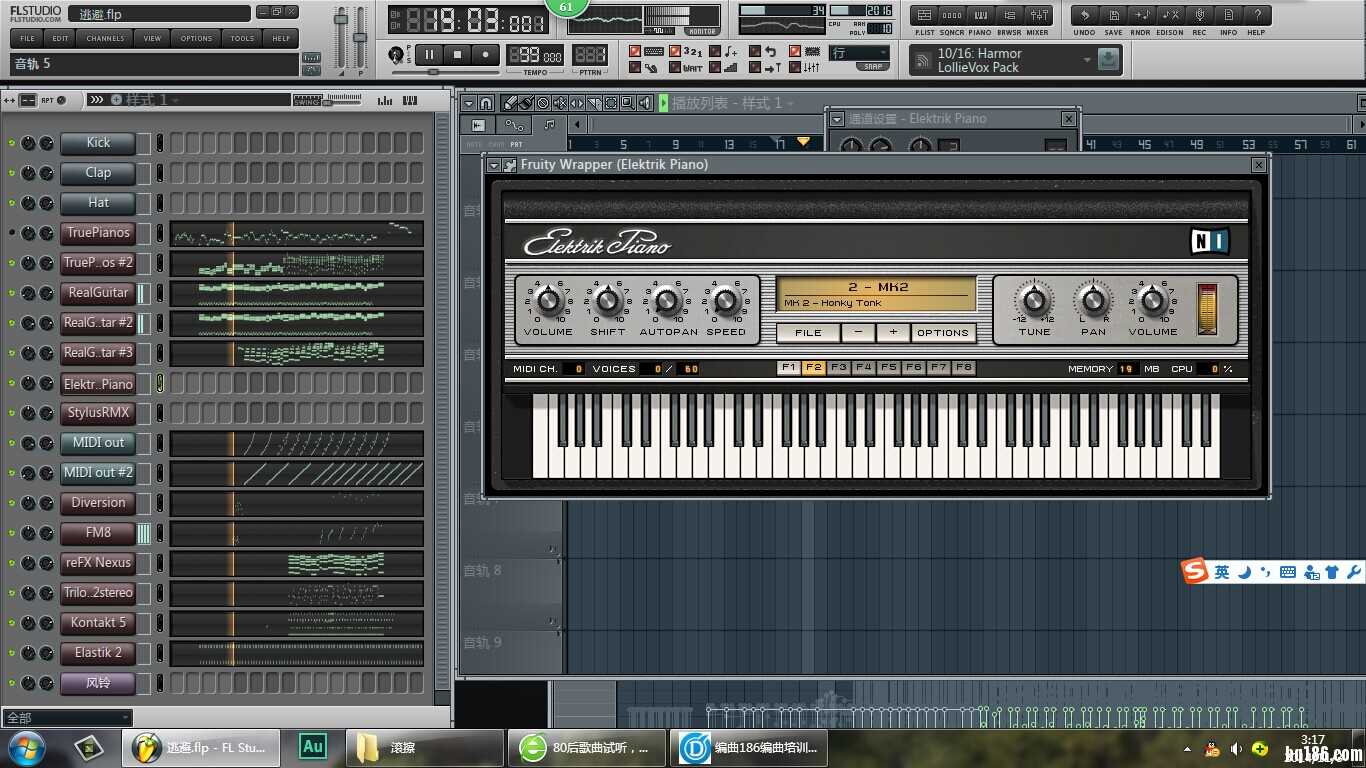Select the slip tool in playlist toolbar
This screenshot has width=1366, height=768.
pos(577,103)
